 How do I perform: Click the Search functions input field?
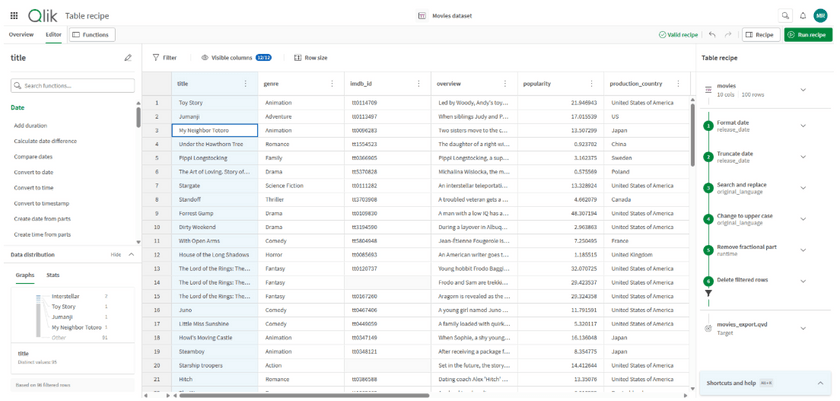(72, 86)
